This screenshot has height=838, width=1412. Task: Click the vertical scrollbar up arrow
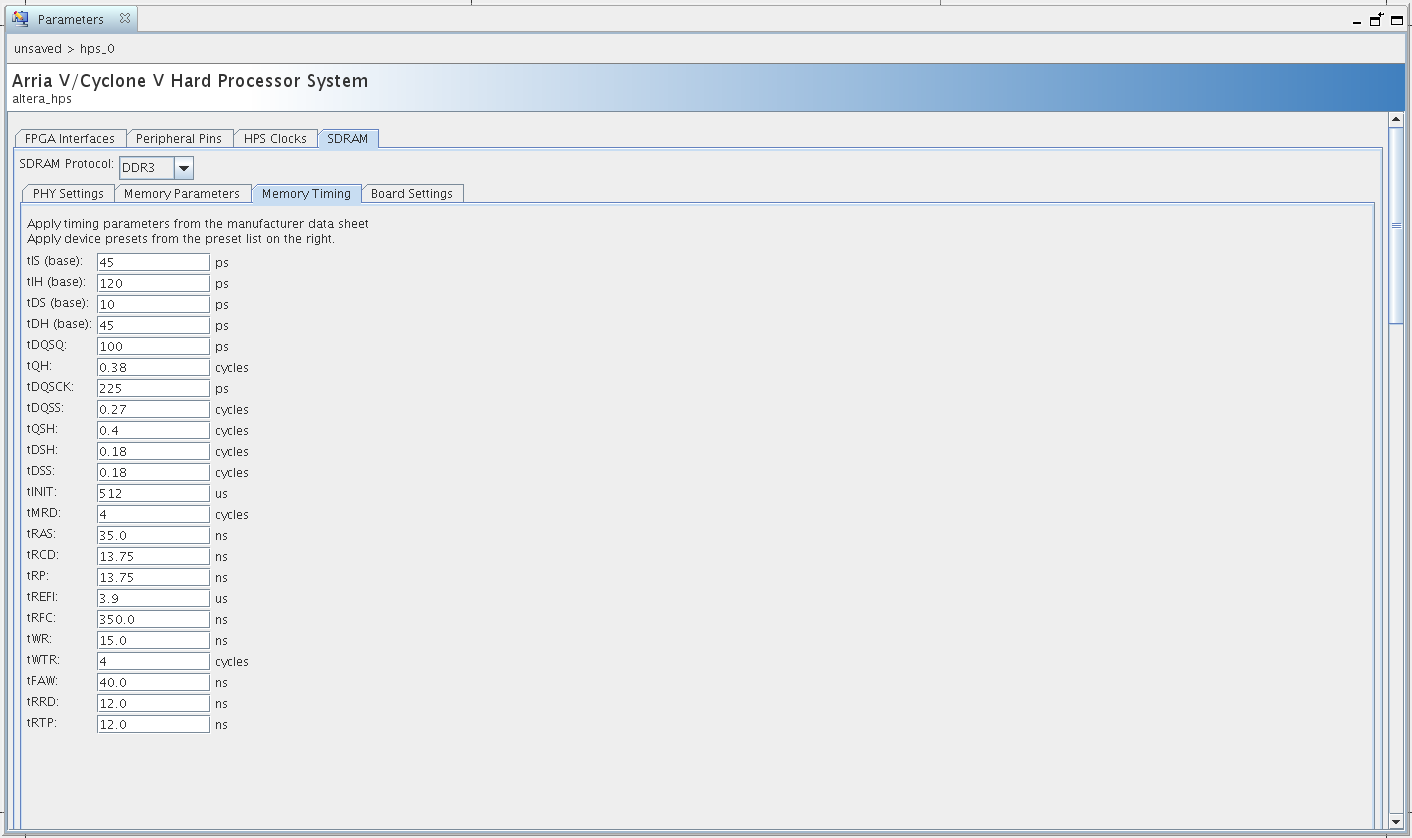1396,120
